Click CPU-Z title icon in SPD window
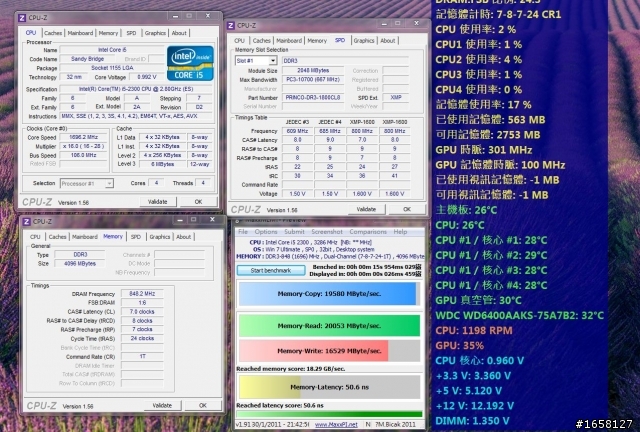The height and width of the screenshot is (432, 640). [x=231, y=25]
